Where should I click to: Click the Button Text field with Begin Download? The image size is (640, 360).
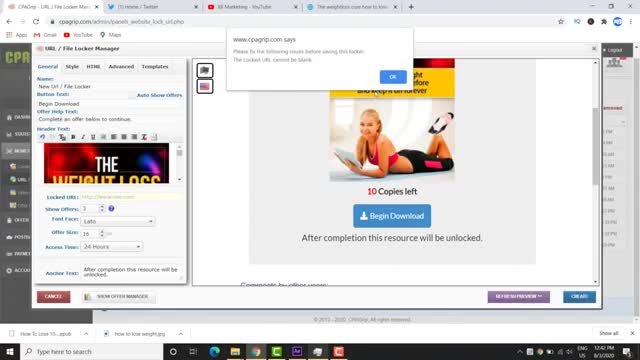coord(110,104)
